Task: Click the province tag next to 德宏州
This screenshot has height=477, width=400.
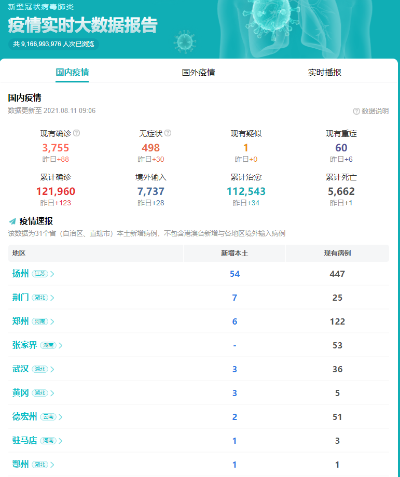Action: pos(48,417)
